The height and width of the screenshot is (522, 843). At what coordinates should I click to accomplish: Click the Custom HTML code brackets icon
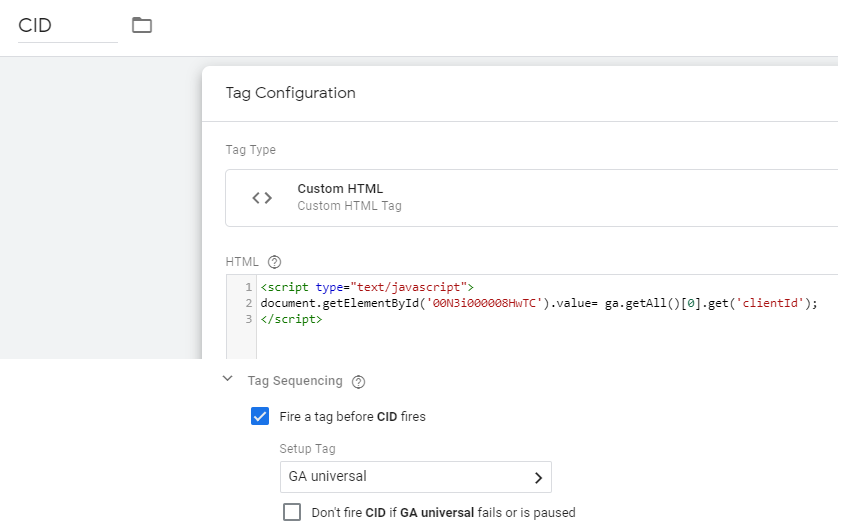click(262, 198)
